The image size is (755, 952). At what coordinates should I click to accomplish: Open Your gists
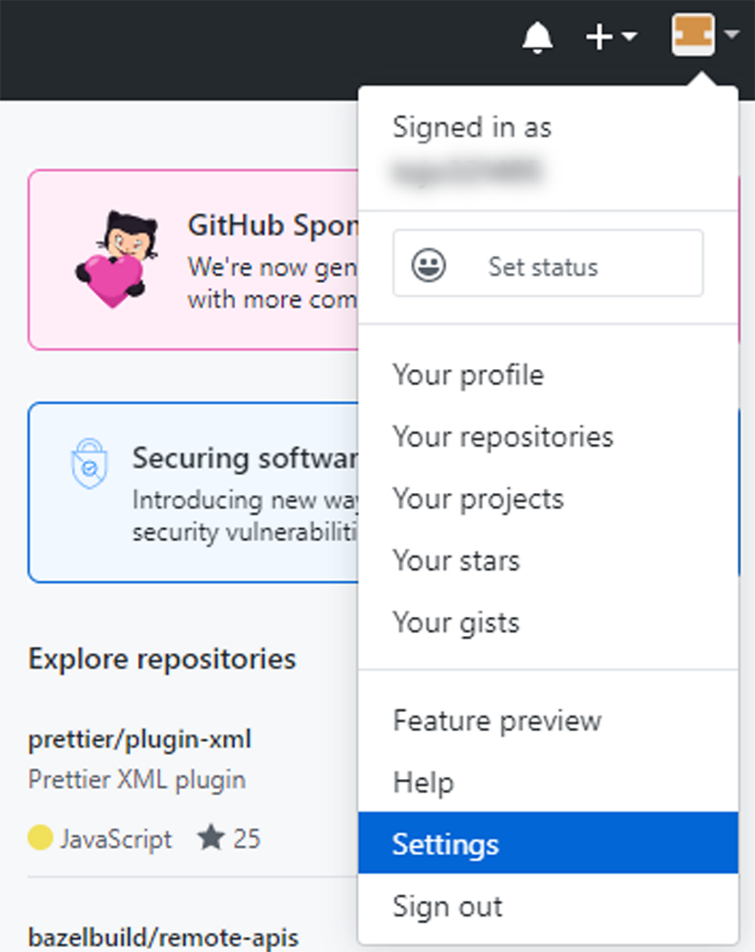(456, 623)
